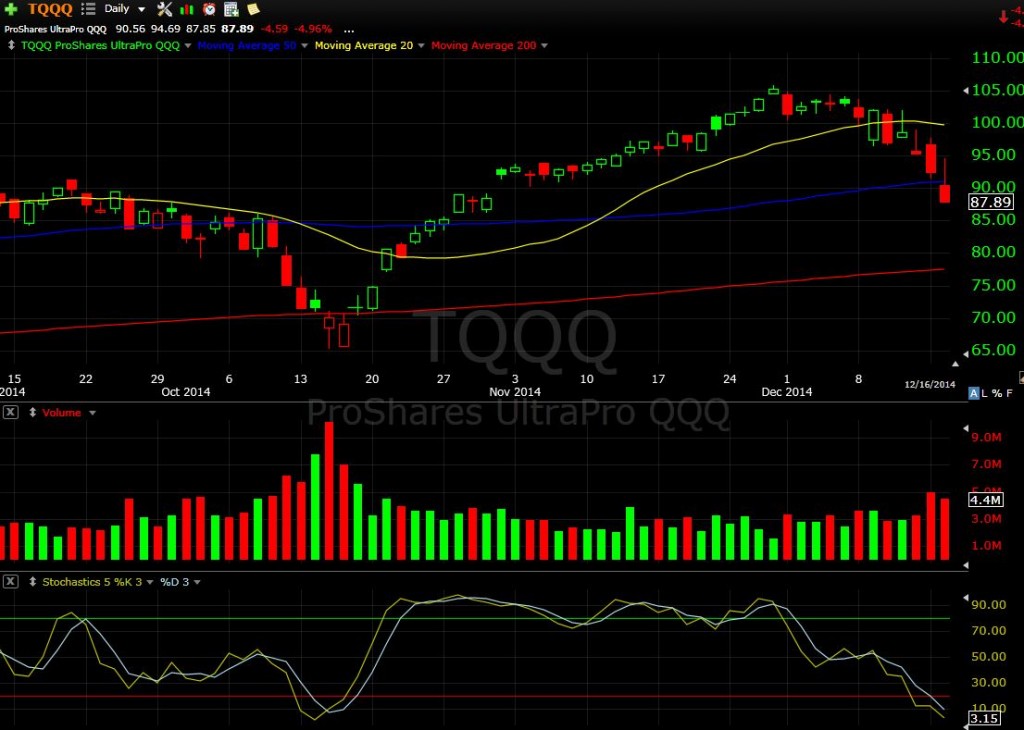The image size is (1024, 730).
Task: Click the Moving Average 200 label
Action: [483, 45]
